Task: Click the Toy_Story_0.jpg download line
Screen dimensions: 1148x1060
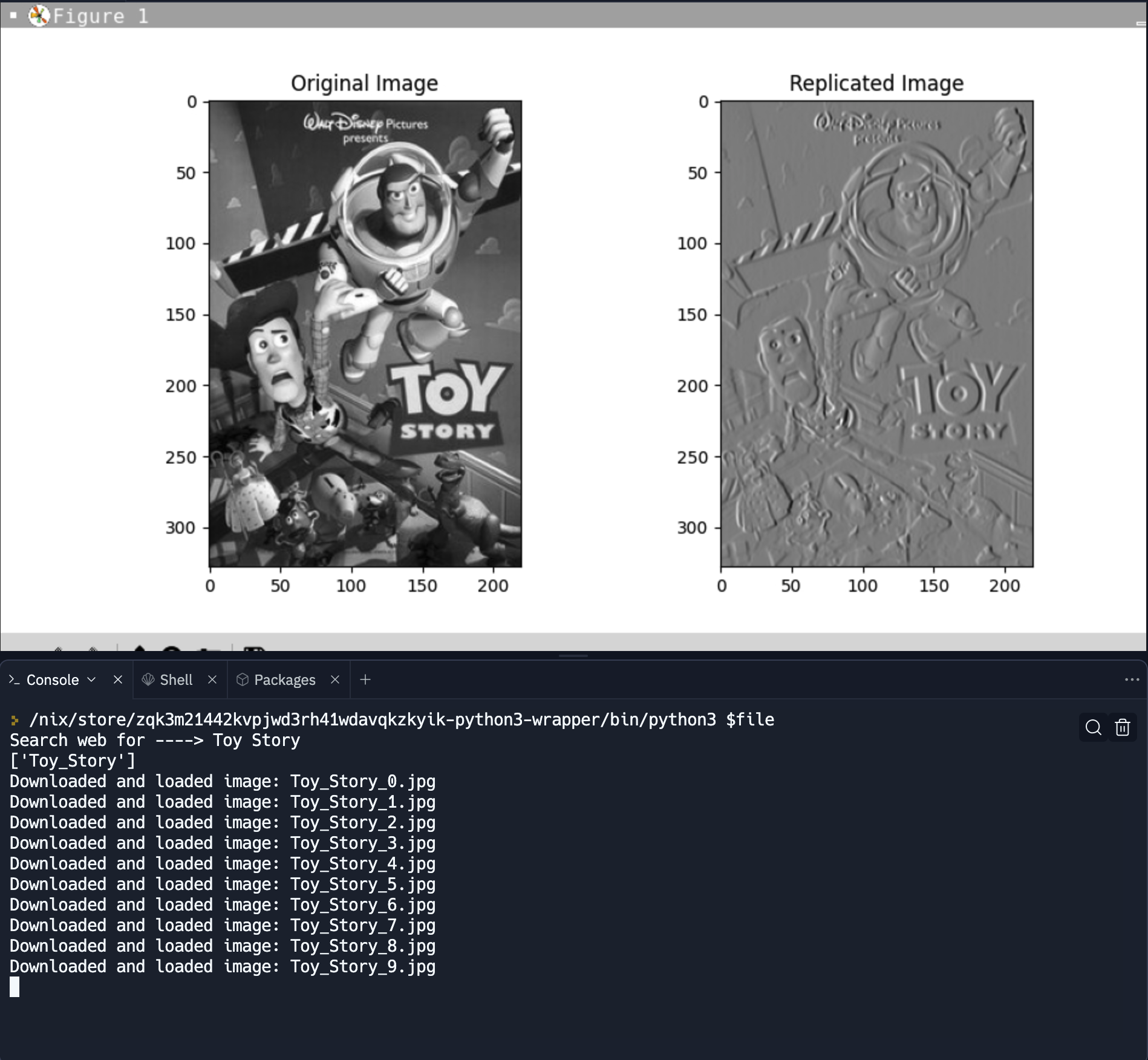Action: pyautogui.click(x=223, y=781)
